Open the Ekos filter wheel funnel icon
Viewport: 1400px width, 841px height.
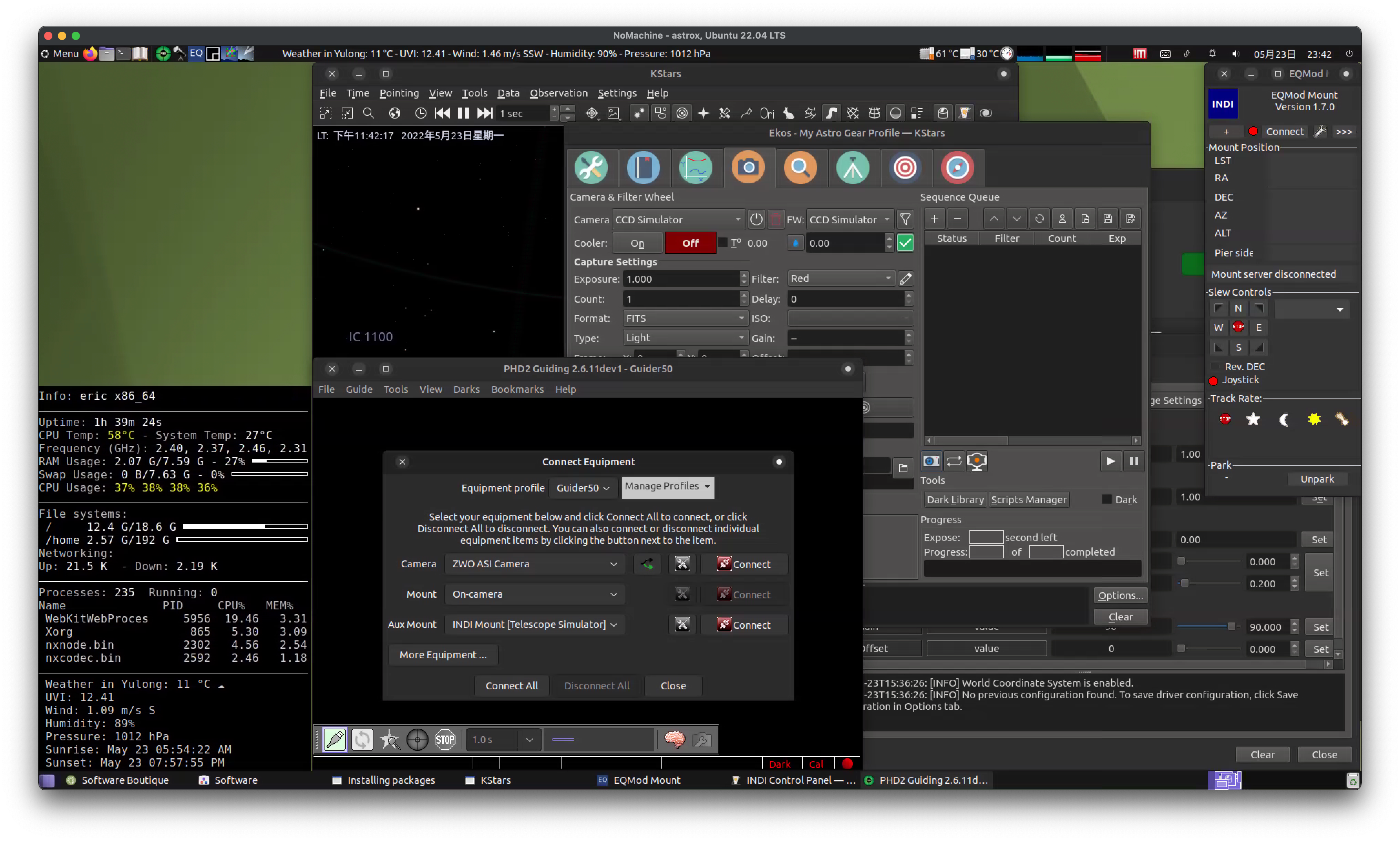click(x=905, y=219)
